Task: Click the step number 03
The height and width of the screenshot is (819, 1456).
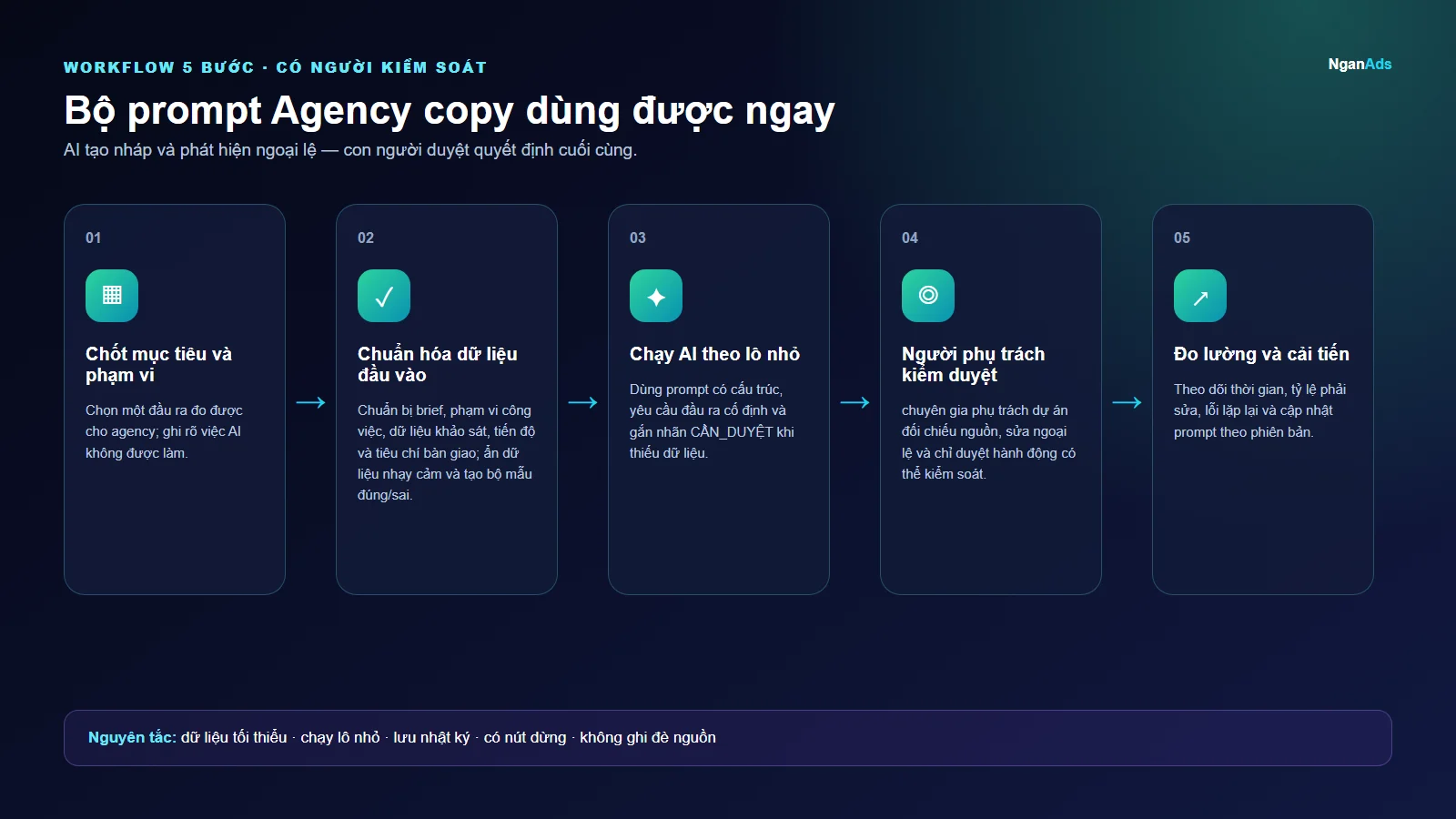Action: point(638,238)
